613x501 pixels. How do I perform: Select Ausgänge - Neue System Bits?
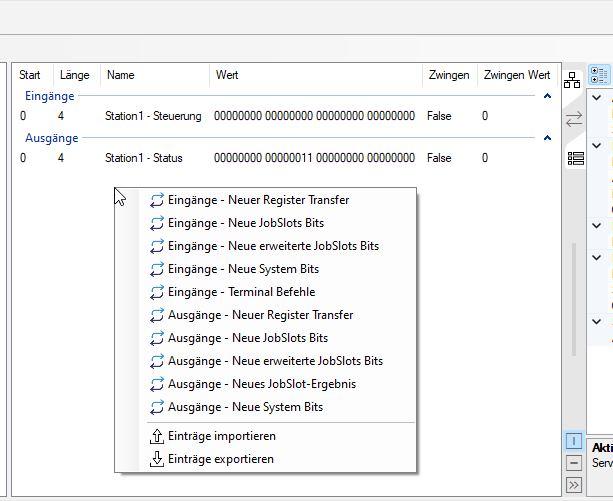click(245, 407)
